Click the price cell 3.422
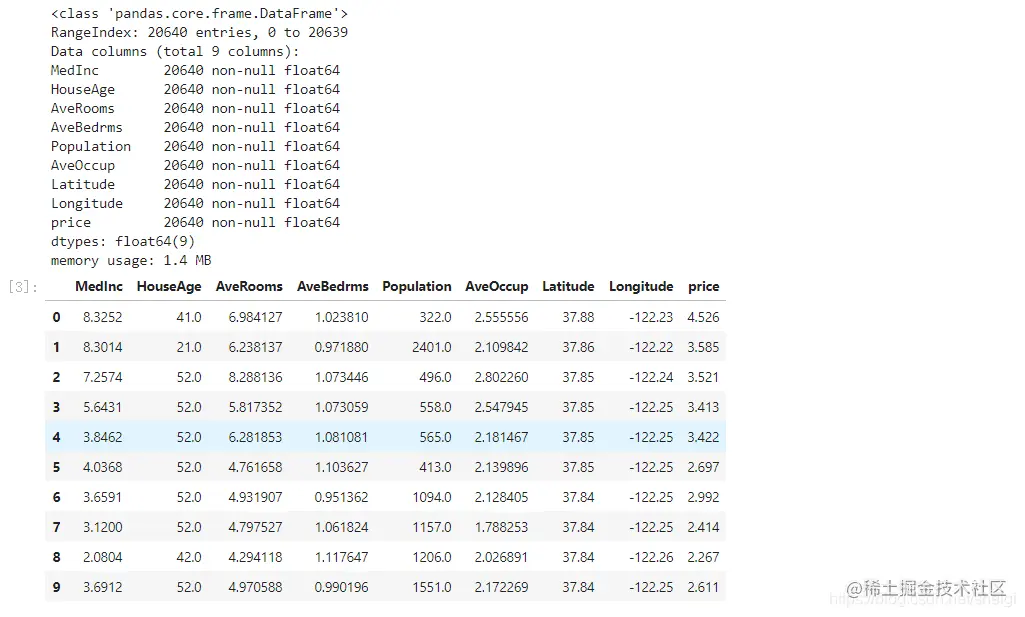Viewport: 1025px width, 617px height. click(703, 437)
